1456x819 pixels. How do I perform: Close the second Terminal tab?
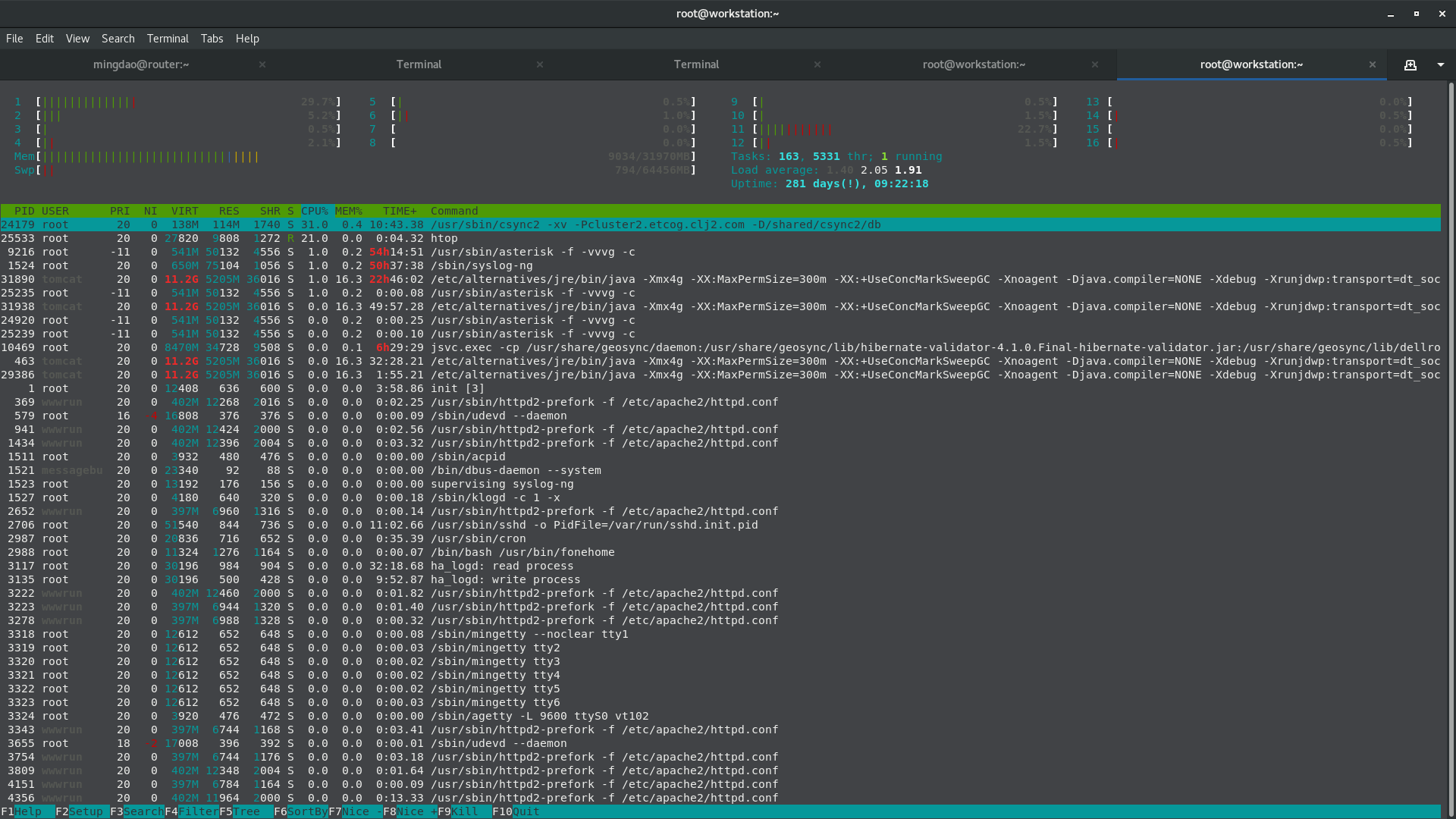pyautogui.click(x=817, y=64)
